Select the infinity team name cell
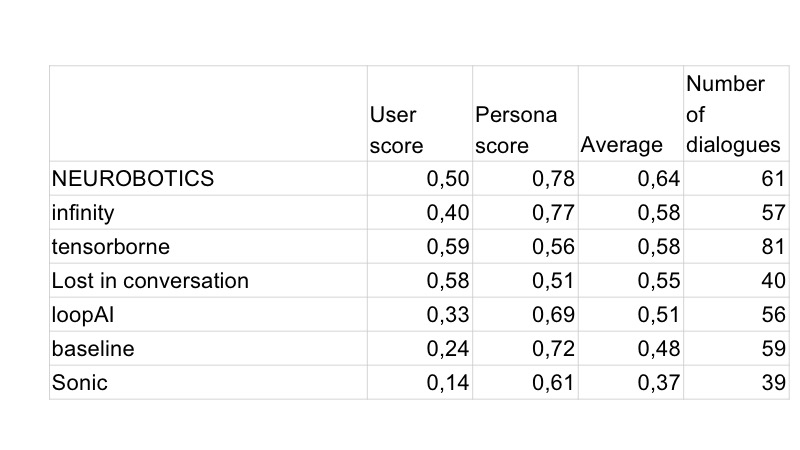 coord(83,212)
